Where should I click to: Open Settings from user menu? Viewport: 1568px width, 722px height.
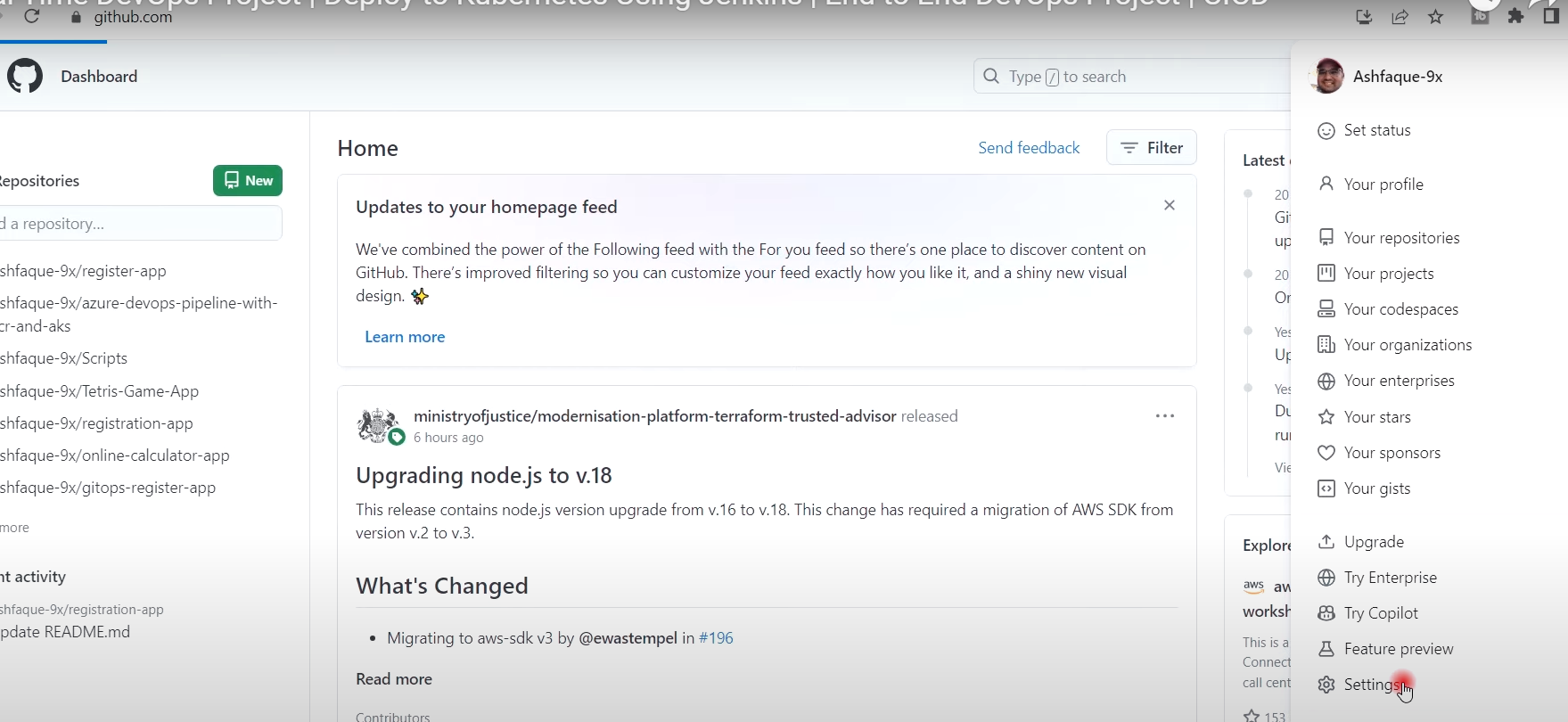click(1371, 685)
